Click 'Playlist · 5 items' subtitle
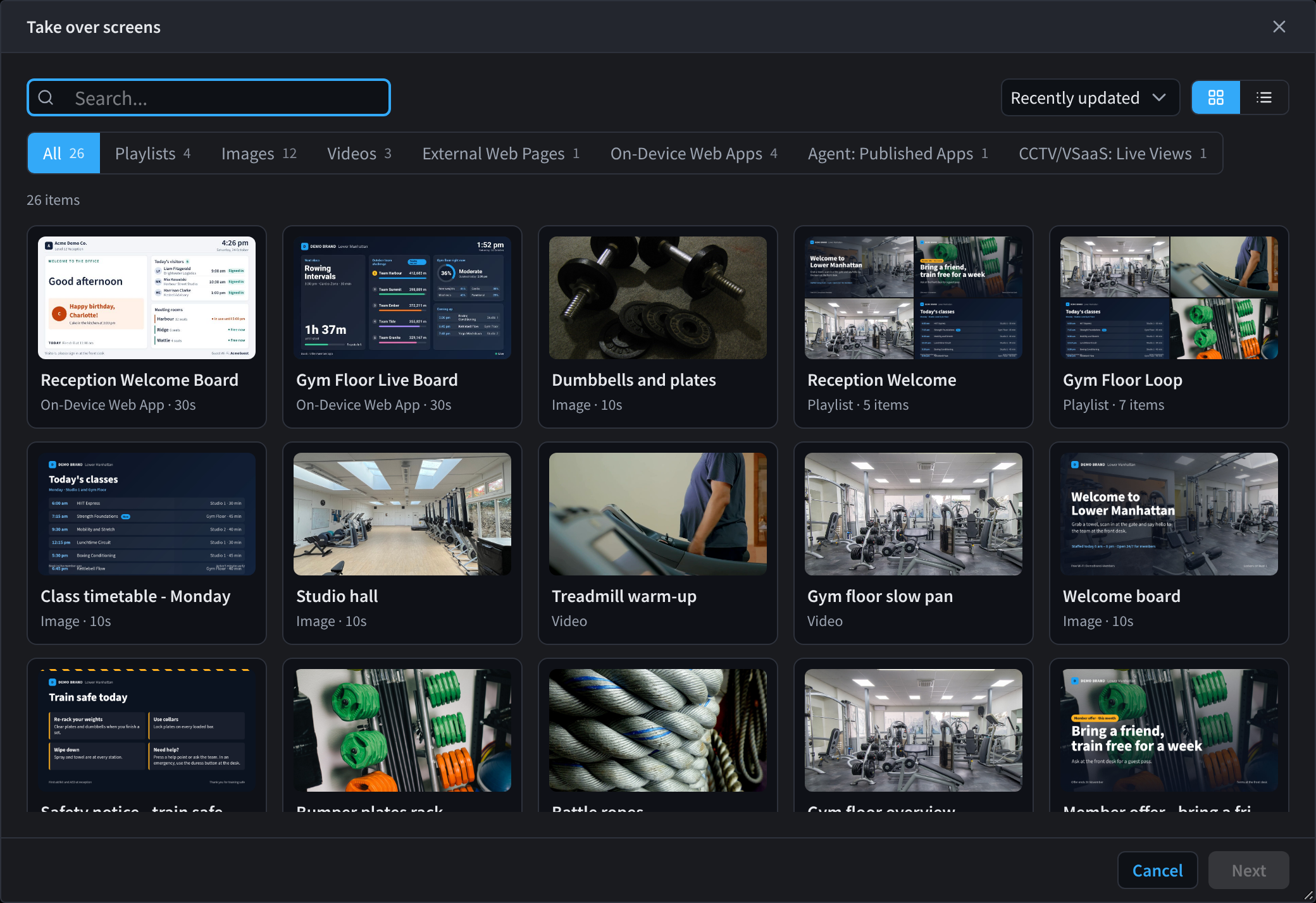This screenshot has width=1316, height=903. click(858, 405)
